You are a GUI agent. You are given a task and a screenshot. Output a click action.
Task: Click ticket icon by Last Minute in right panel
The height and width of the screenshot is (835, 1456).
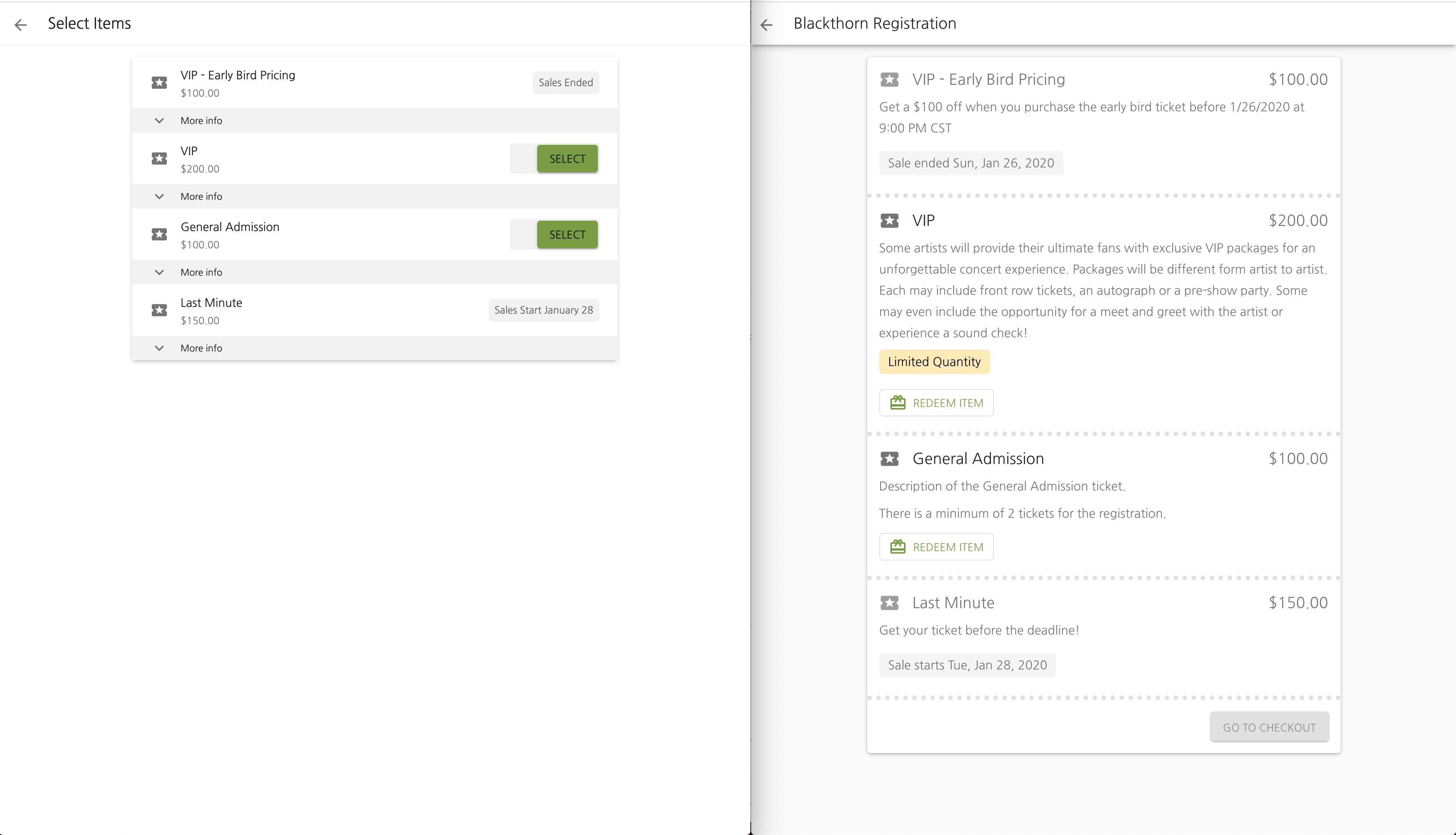pyautogui.click(x=889, y=603)
